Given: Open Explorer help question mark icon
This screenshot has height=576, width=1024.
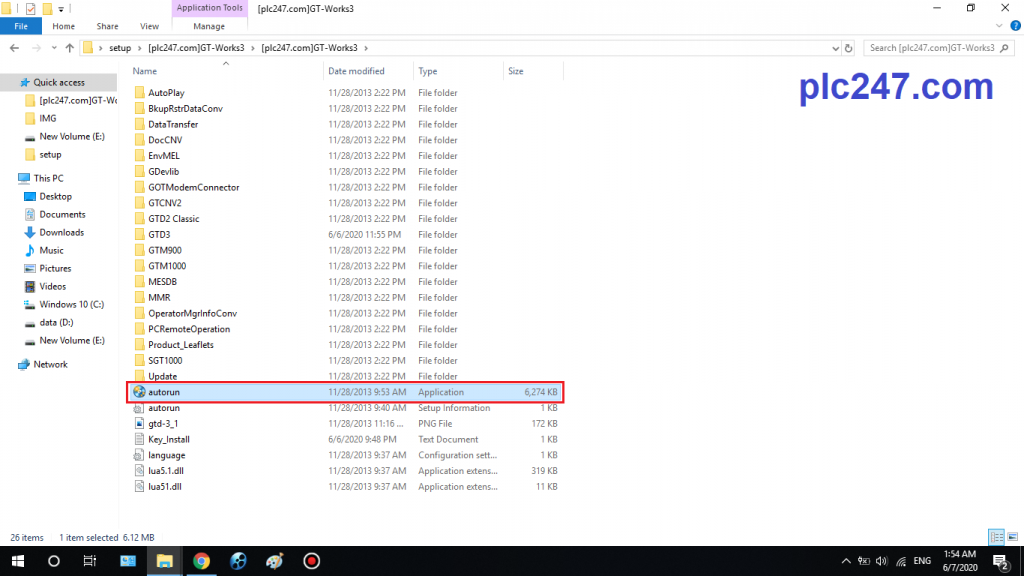Looking at the screenshot, I should (1015, 26).
